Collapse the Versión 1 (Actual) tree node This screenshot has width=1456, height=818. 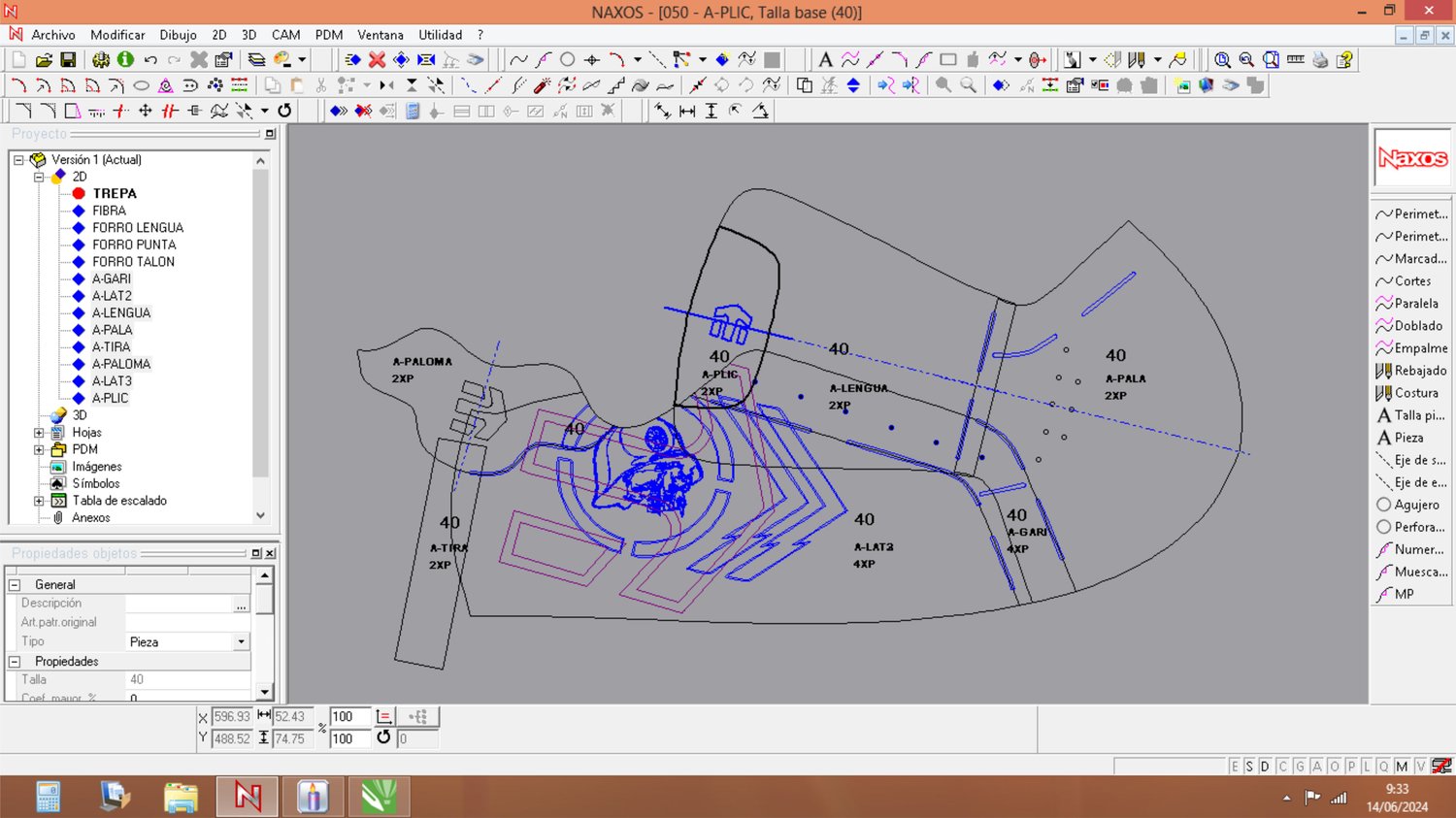pos(18,160)
